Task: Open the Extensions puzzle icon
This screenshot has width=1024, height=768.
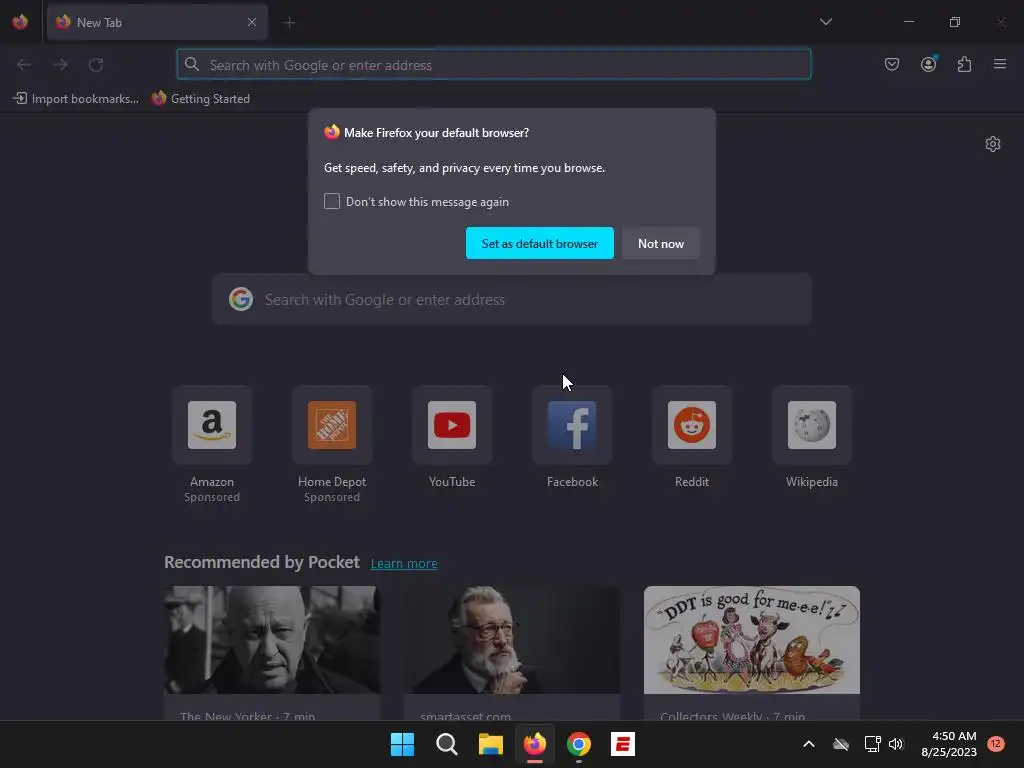Action: (964, 64)
